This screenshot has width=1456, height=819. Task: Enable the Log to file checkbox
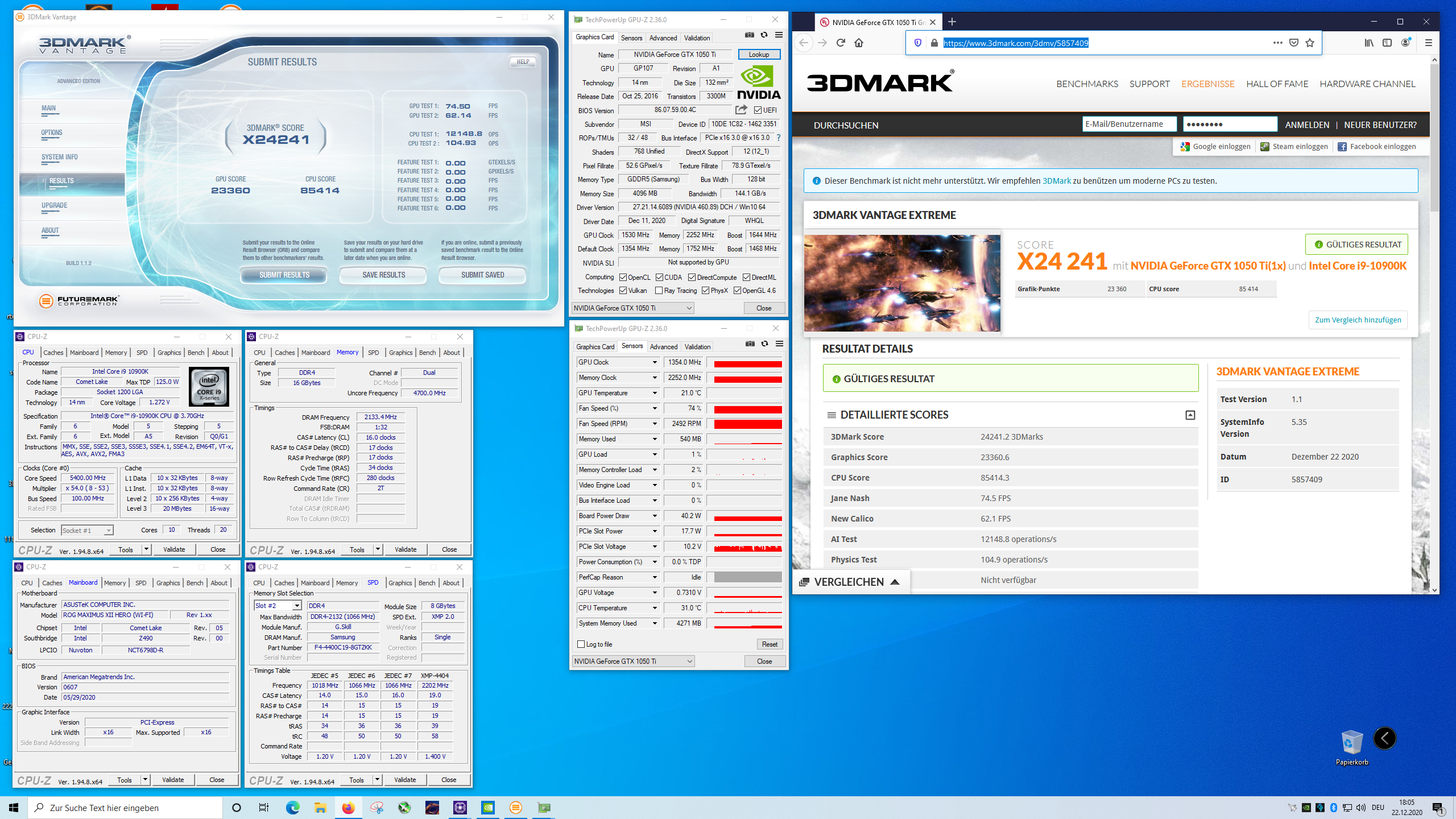pos(581,644)
